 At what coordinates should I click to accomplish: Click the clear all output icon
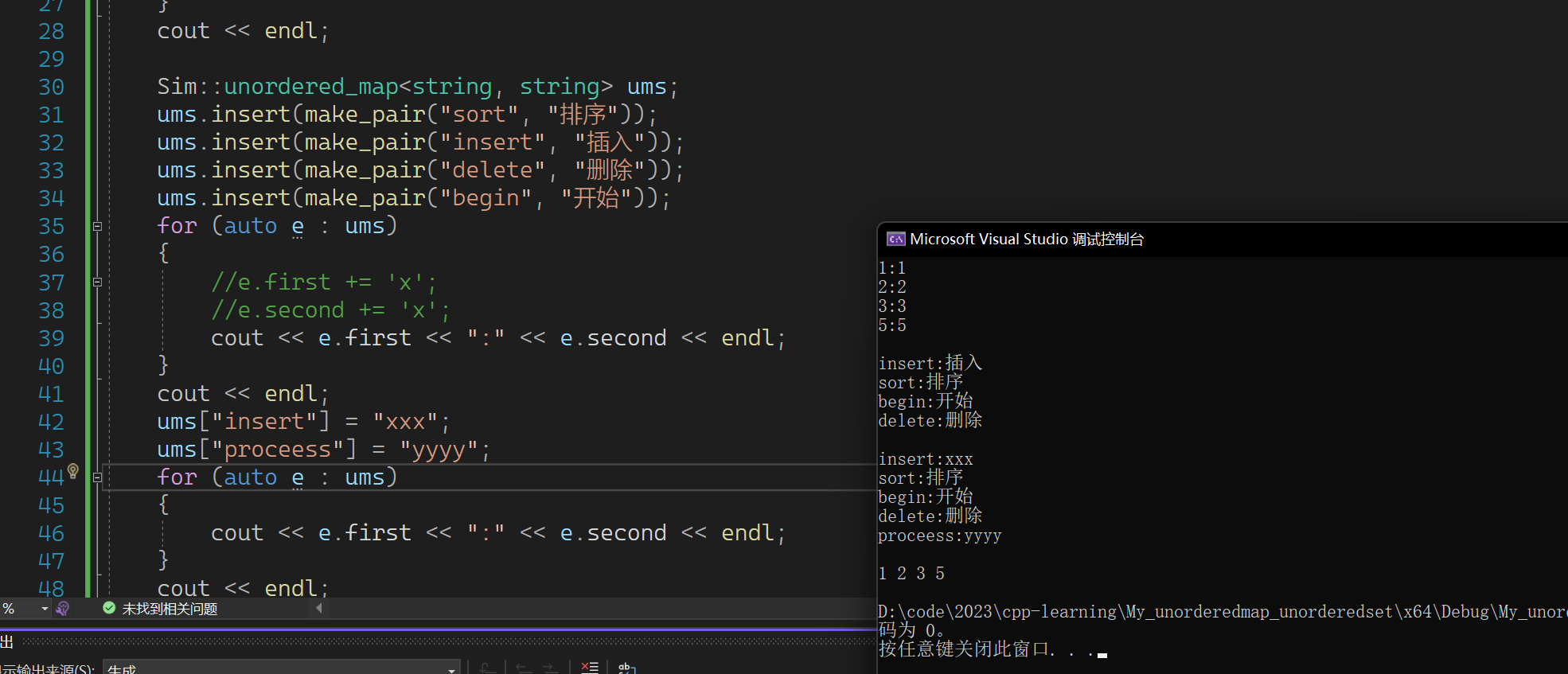tap(590, 668)
